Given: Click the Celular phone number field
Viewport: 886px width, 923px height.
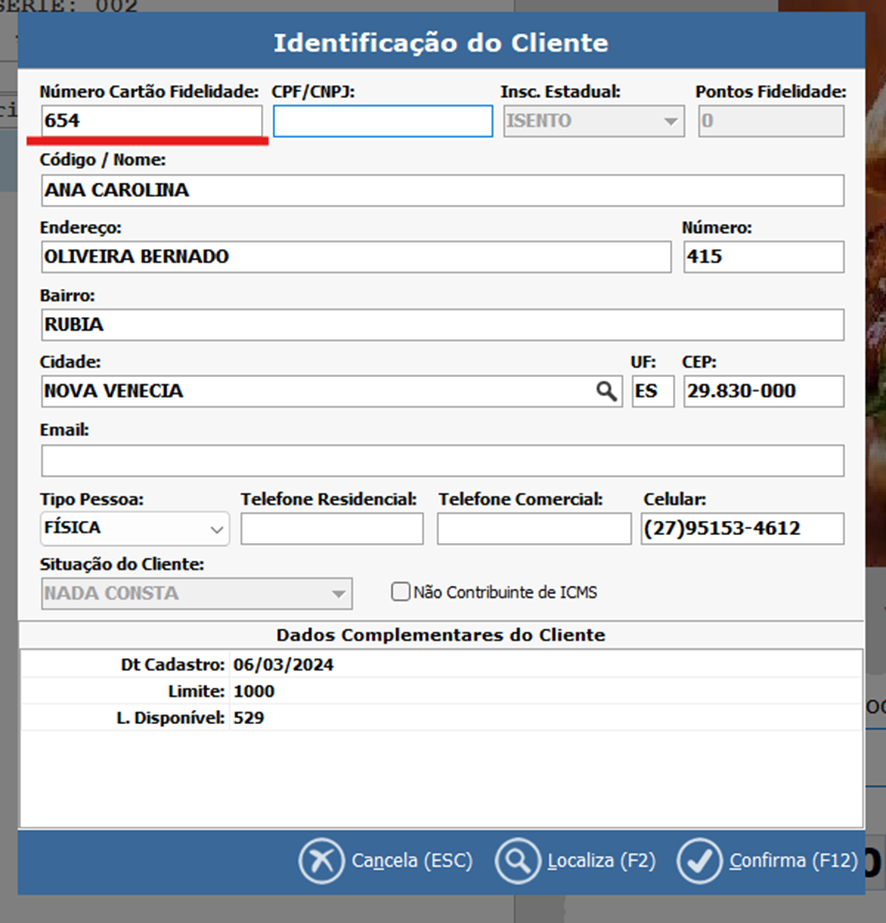Looking at the screenshot, I should click(741, 528).
